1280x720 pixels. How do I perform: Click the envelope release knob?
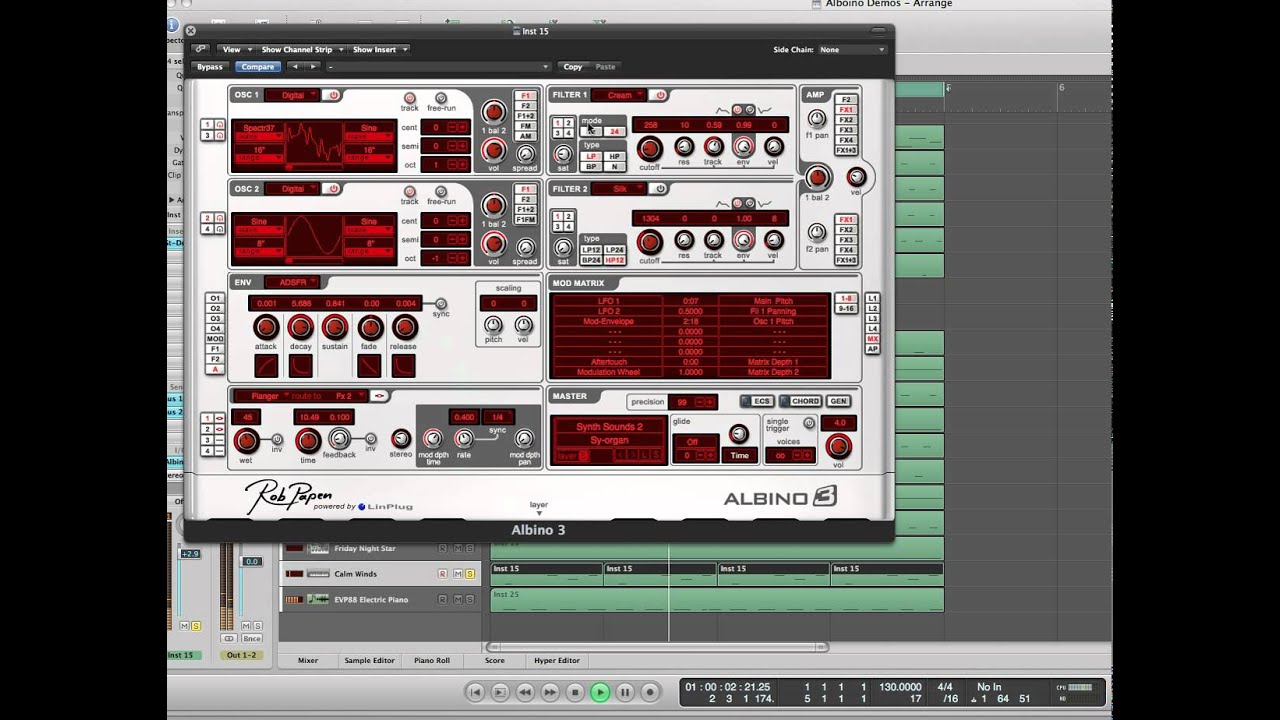404,327
